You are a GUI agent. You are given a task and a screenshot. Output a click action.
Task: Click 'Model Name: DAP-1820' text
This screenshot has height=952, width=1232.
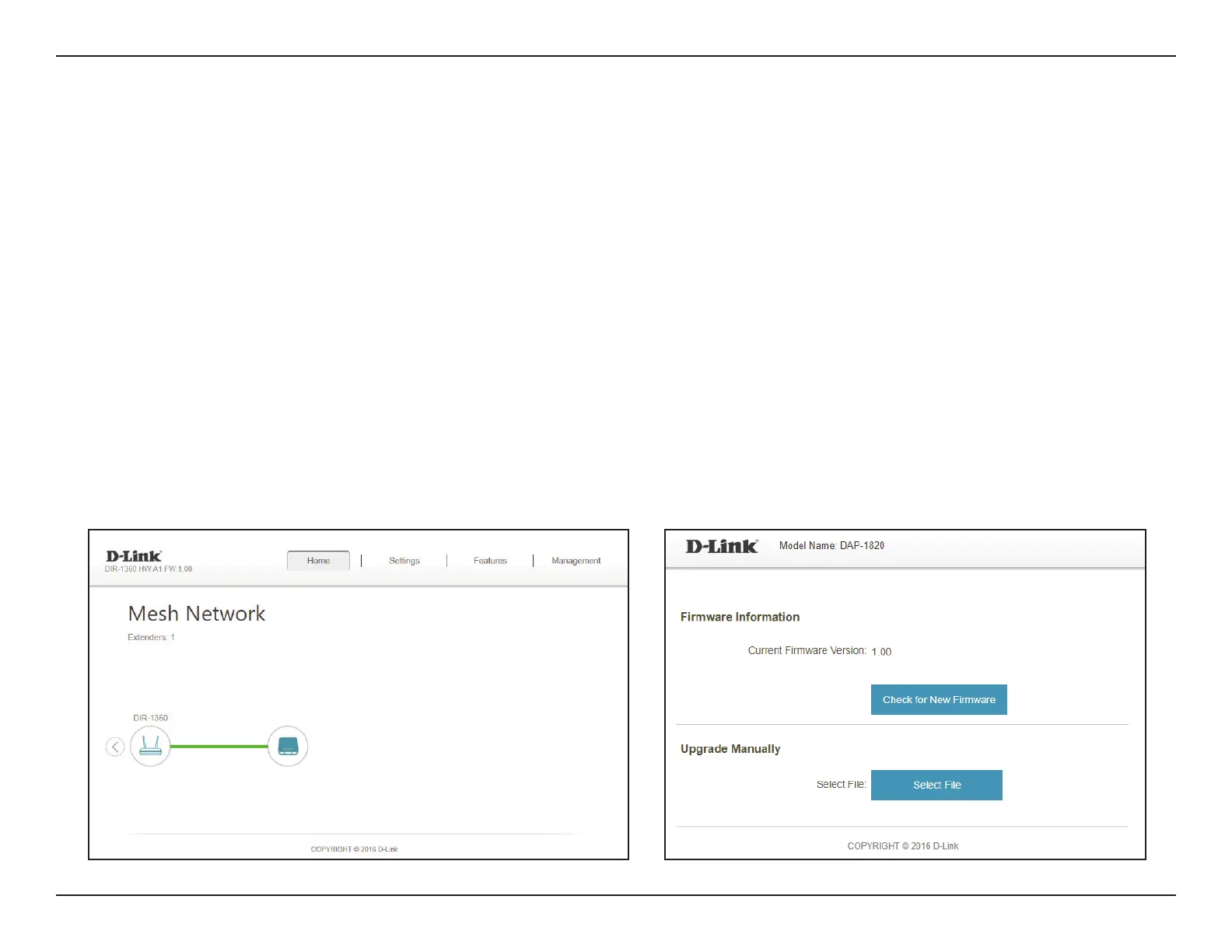coord(831,545)
